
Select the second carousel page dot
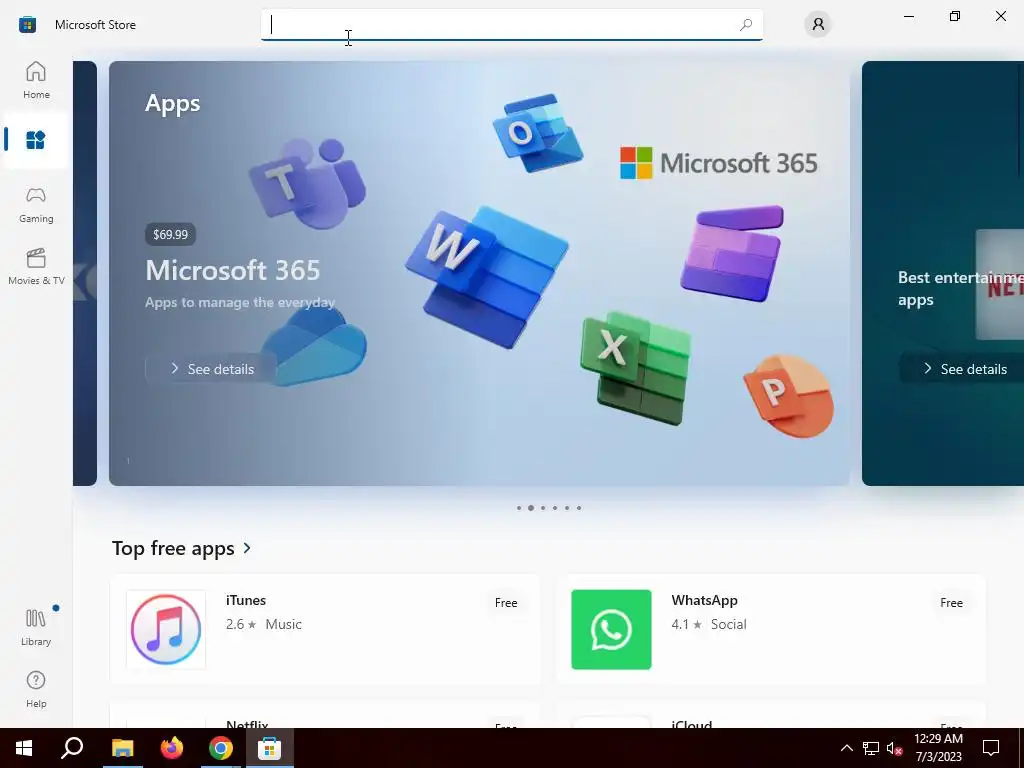click(531, 507)
